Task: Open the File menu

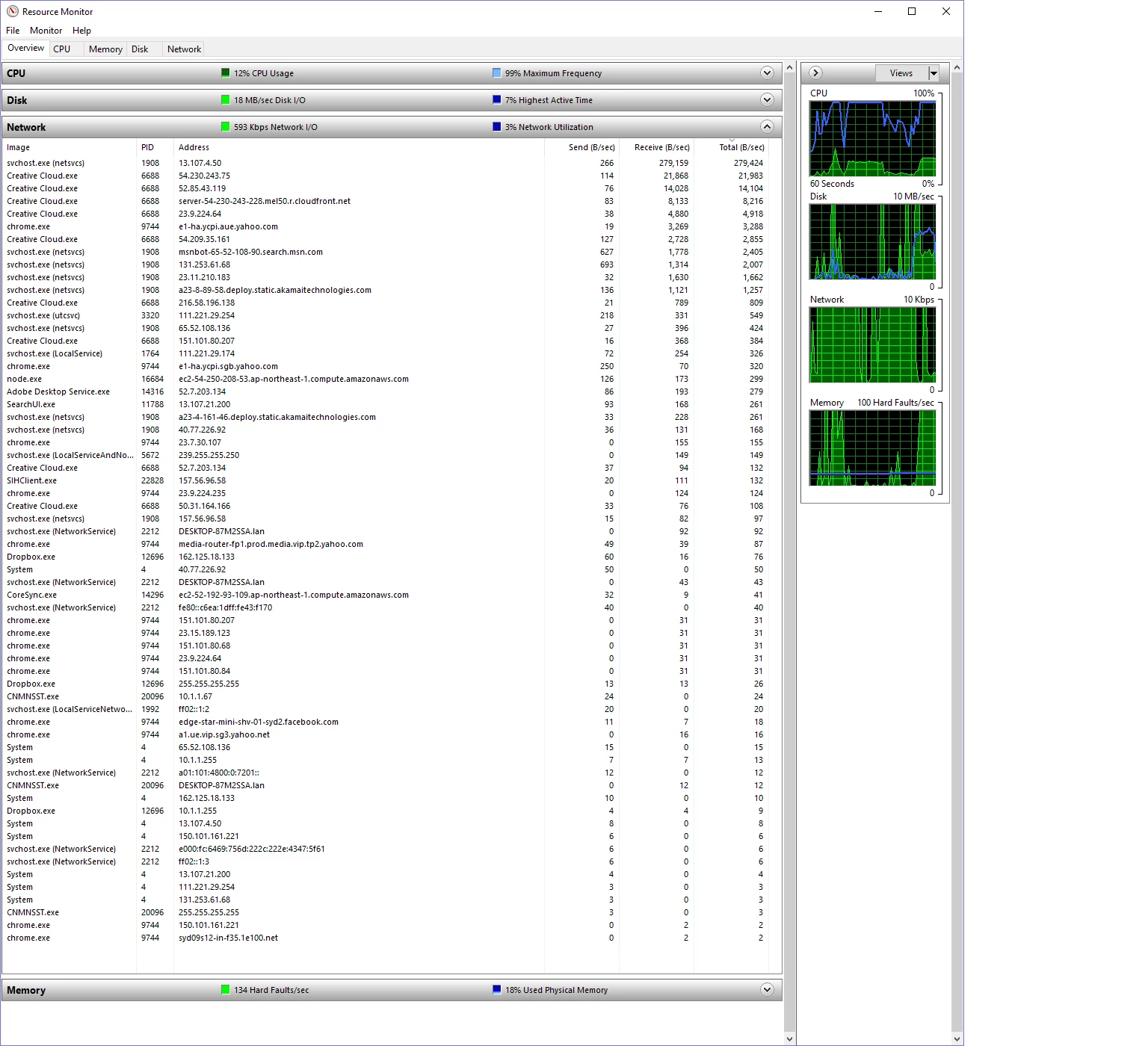Action: coord(13,31)
